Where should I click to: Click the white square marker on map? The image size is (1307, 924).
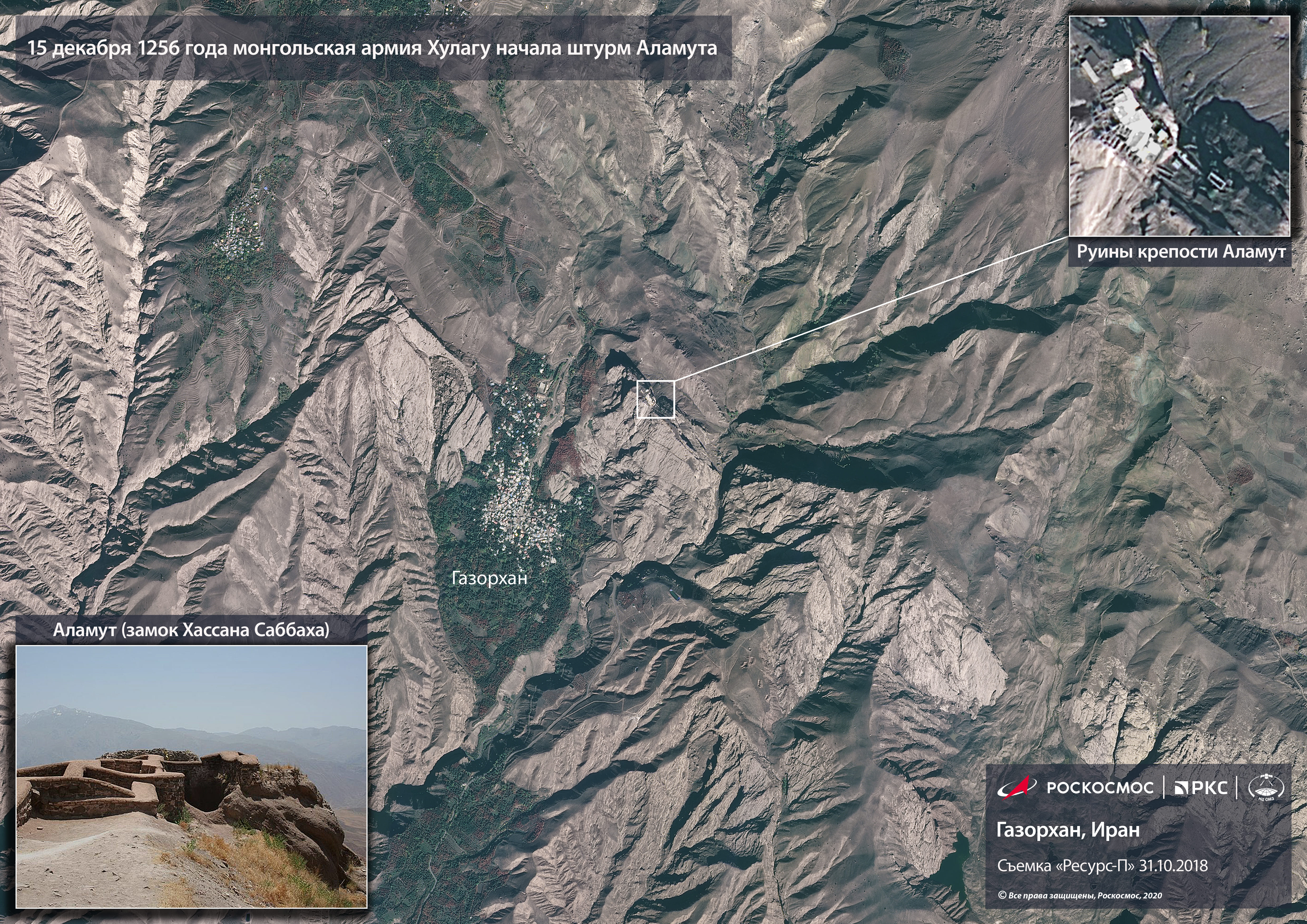pos(655,399)
